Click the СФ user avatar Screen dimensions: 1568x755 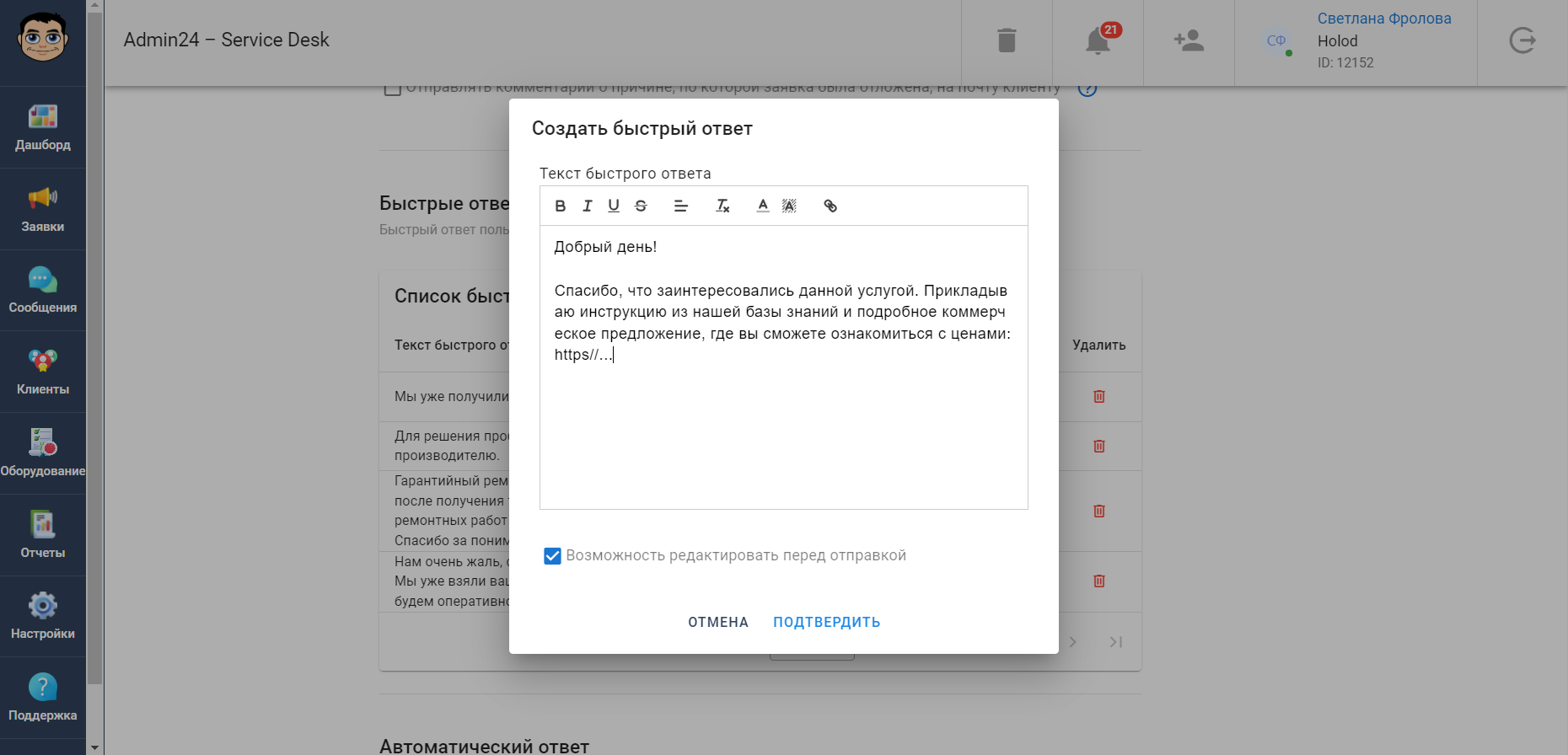pos(1276,40)
